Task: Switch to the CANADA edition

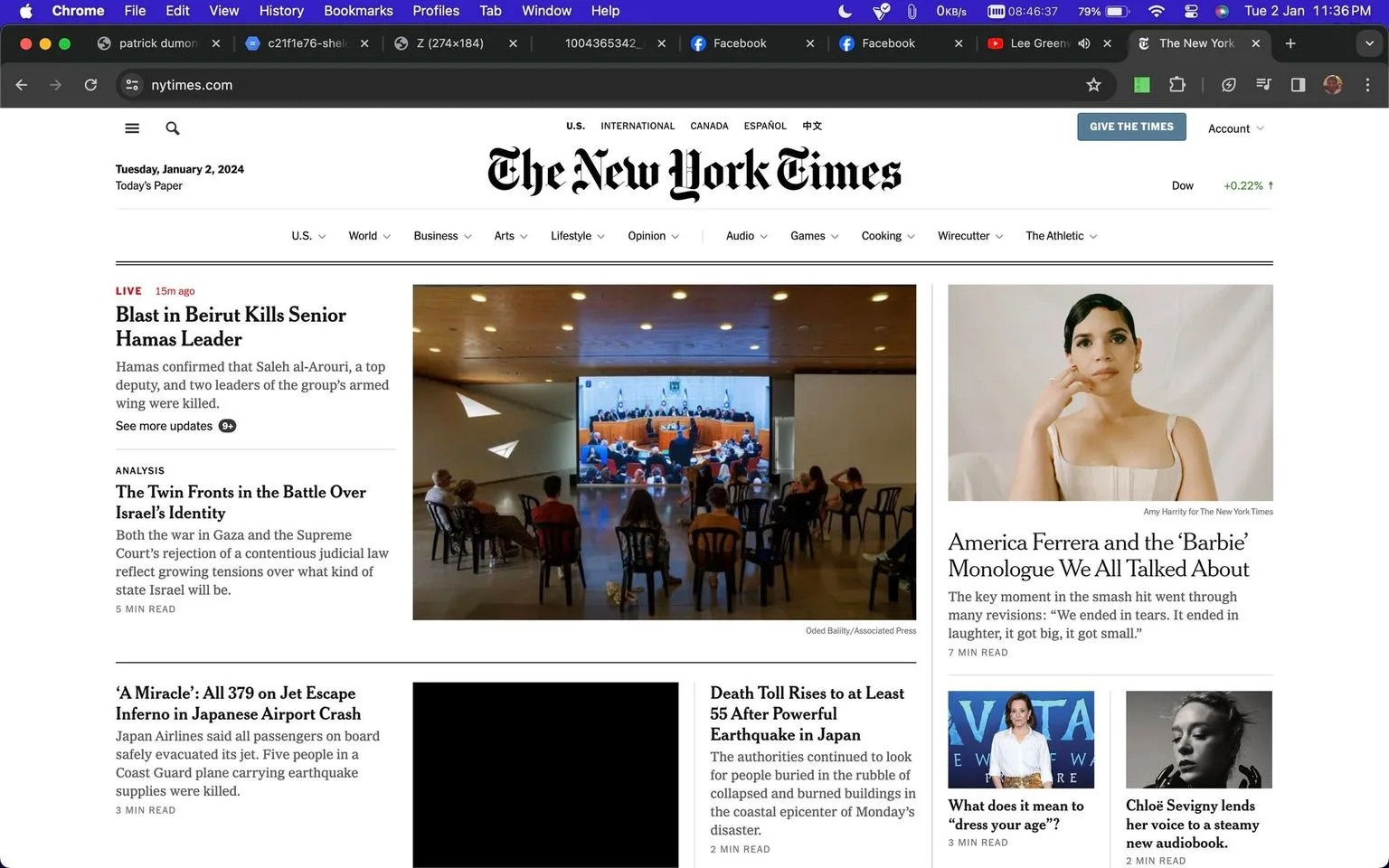Action: (x=709, y=126)
